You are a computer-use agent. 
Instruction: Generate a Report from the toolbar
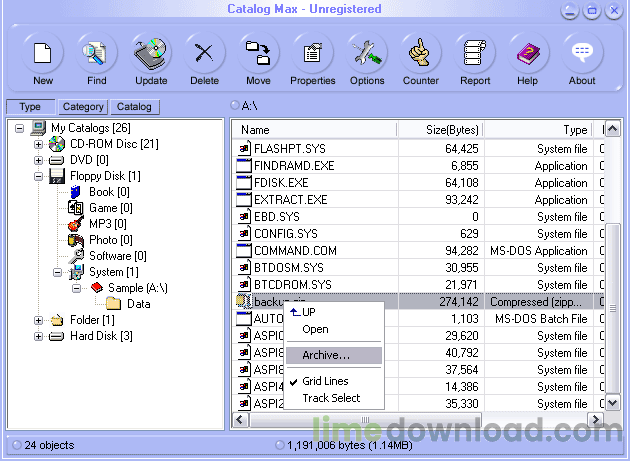(475, 53)
